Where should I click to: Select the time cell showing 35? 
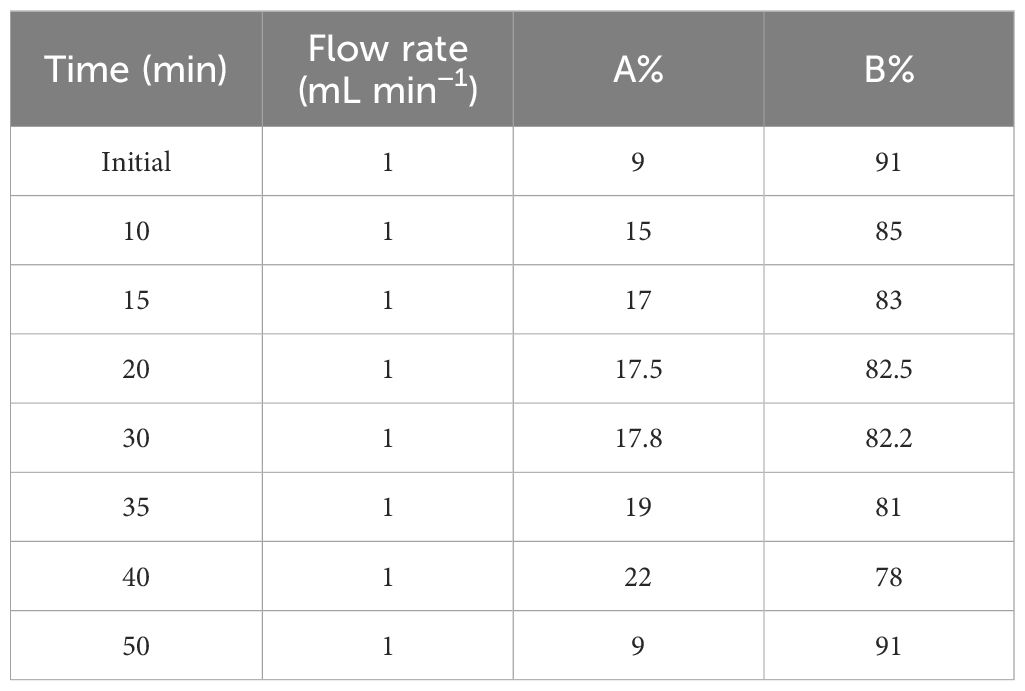[136, 507]
